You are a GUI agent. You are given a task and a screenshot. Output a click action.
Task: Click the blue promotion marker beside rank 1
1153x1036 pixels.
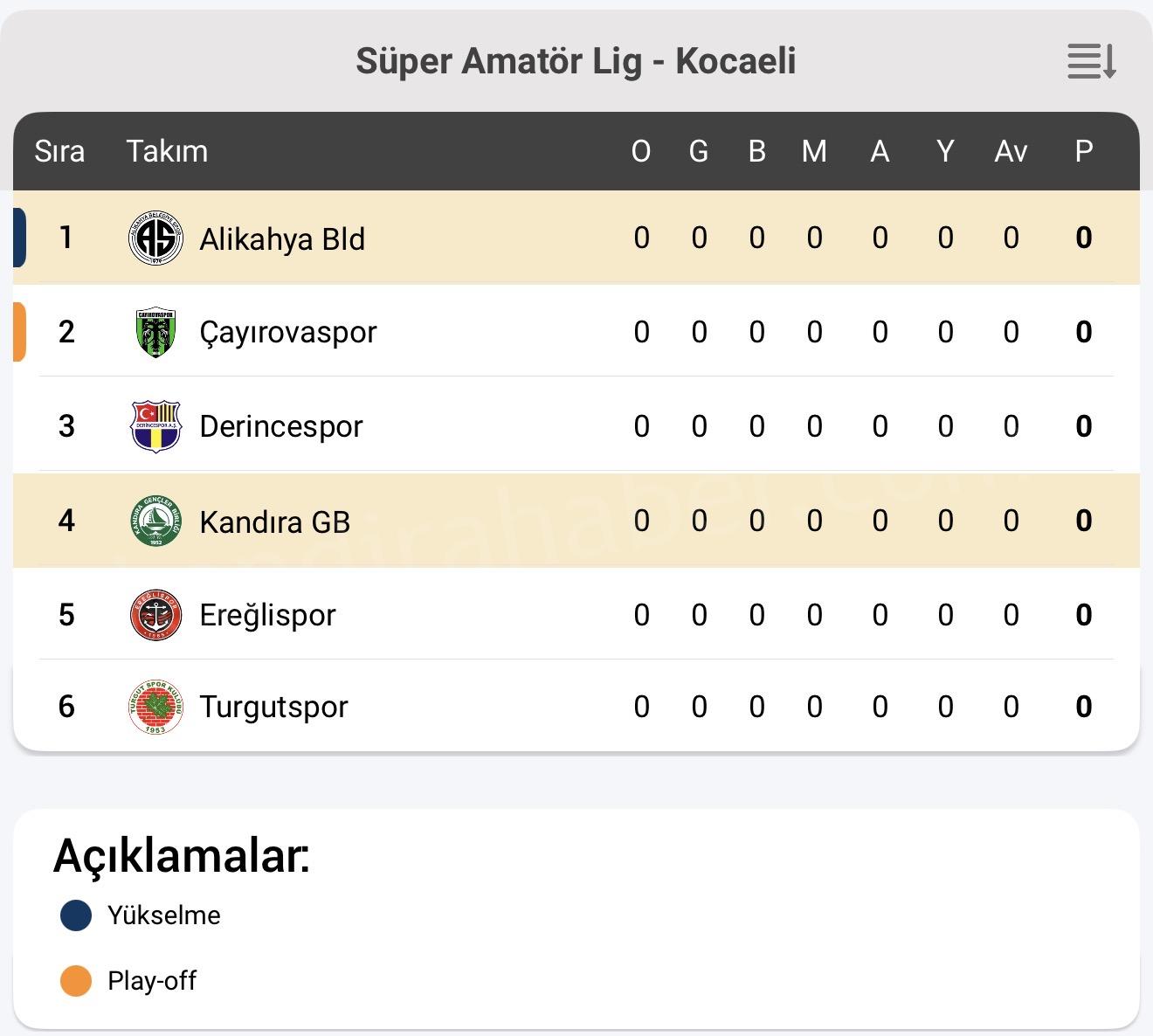click(x=19, y=238)
